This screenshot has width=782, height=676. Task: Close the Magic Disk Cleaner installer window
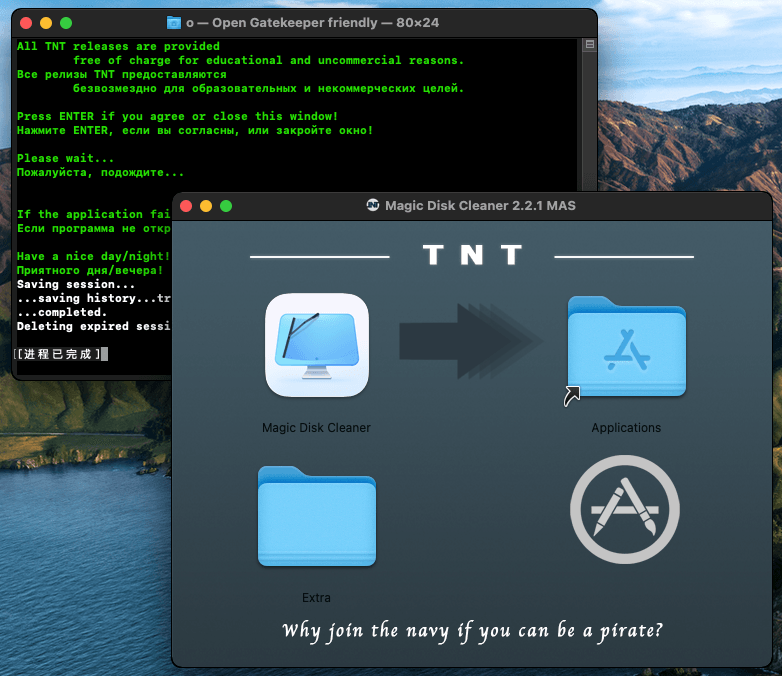(186, 206)
